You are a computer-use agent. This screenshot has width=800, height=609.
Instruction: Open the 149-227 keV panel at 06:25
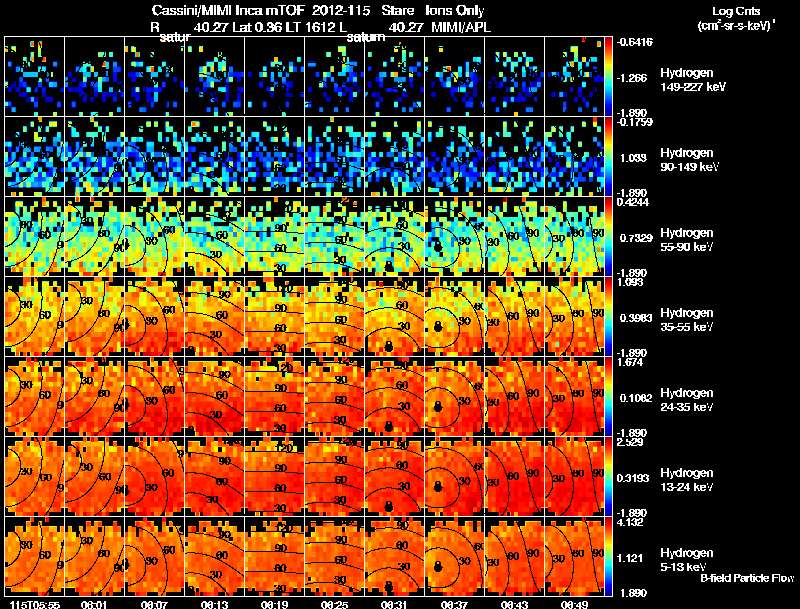(334, 77)
